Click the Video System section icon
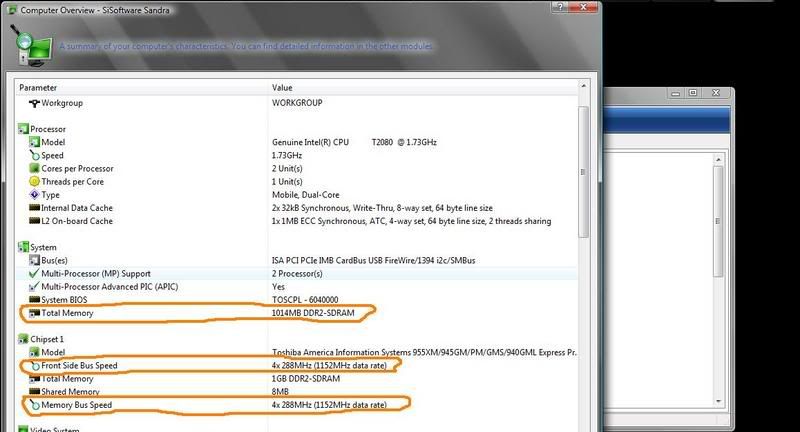The image size is (800, 432). coord(23,429)
